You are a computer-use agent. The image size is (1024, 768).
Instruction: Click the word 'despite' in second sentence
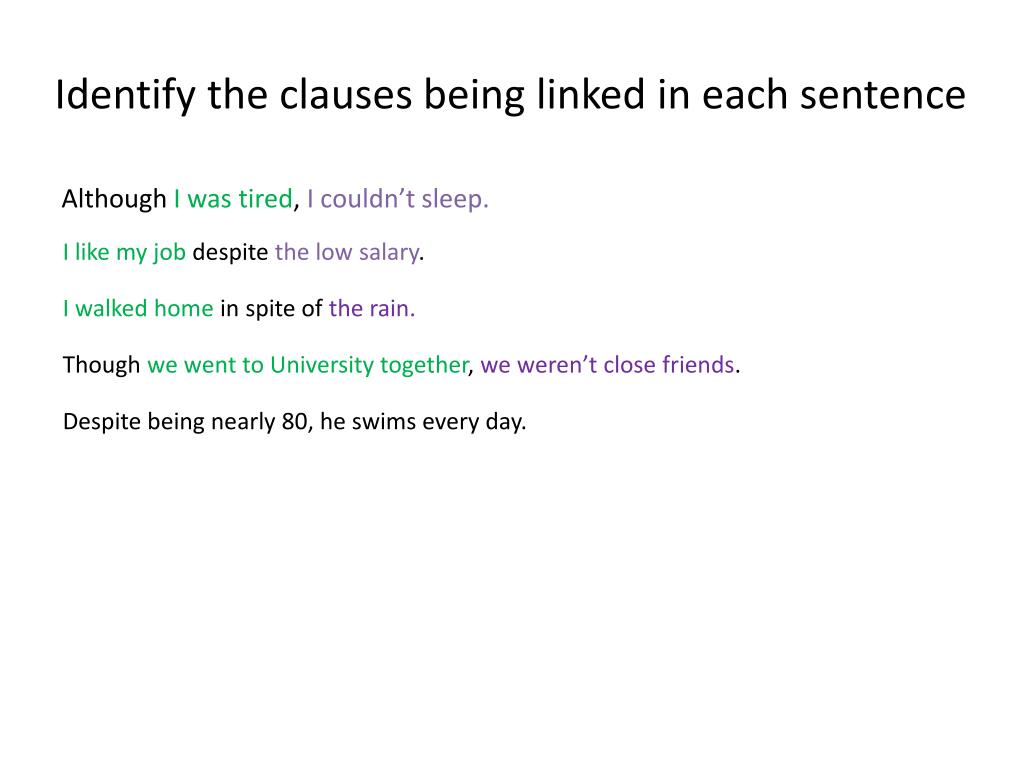[231, 252]
